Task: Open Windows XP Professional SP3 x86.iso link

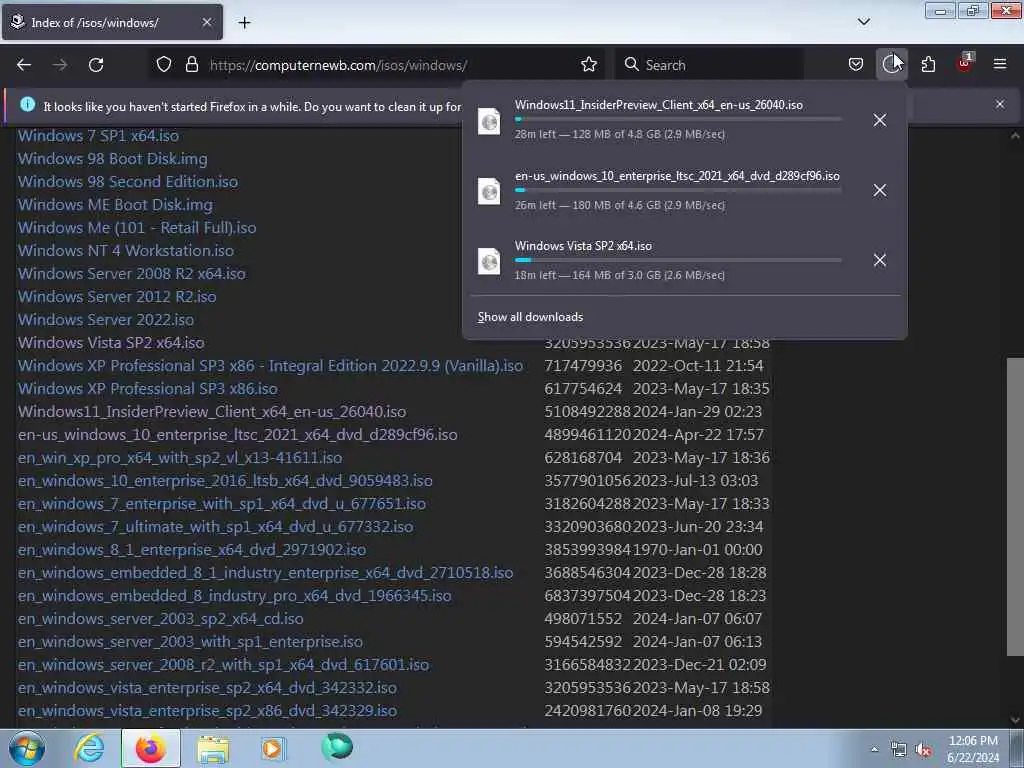Action: pyautogui.click(x=148, y=389)
